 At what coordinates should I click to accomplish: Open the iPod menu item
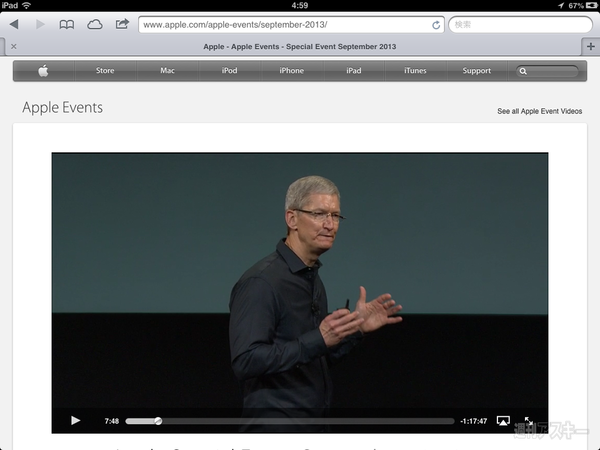coord(230,71)
